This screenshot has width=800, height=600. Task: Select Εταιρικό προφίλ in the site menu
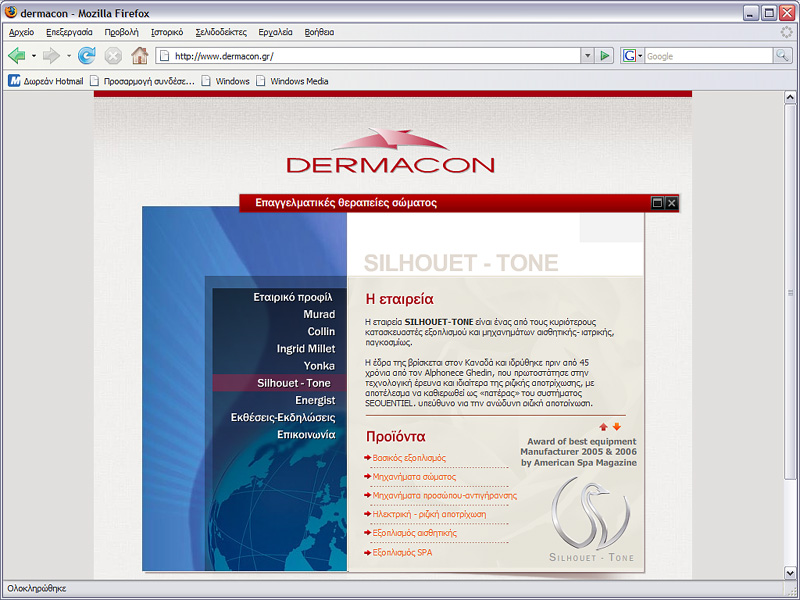coord(292,297)
